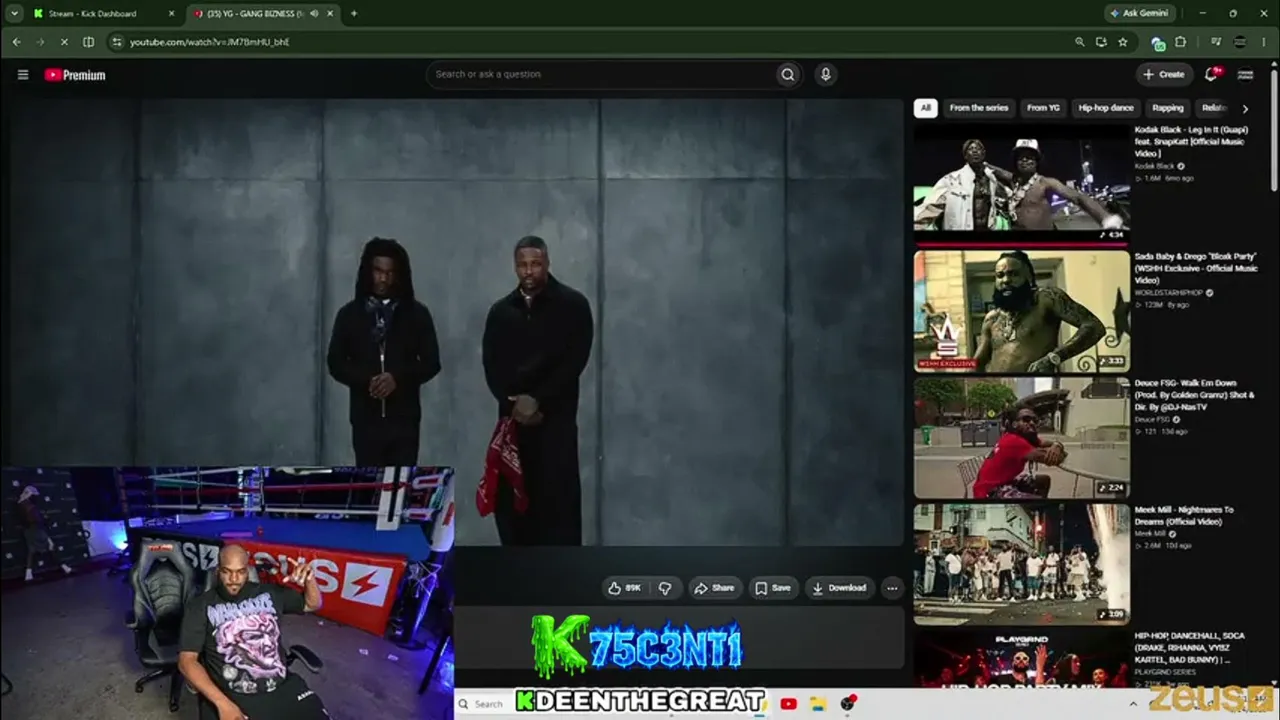The width and height of the screenshot is (1280, 720).
Task: Open the Deuce FSG Walk Em Down thumbnail
Action: (1021, 437)
